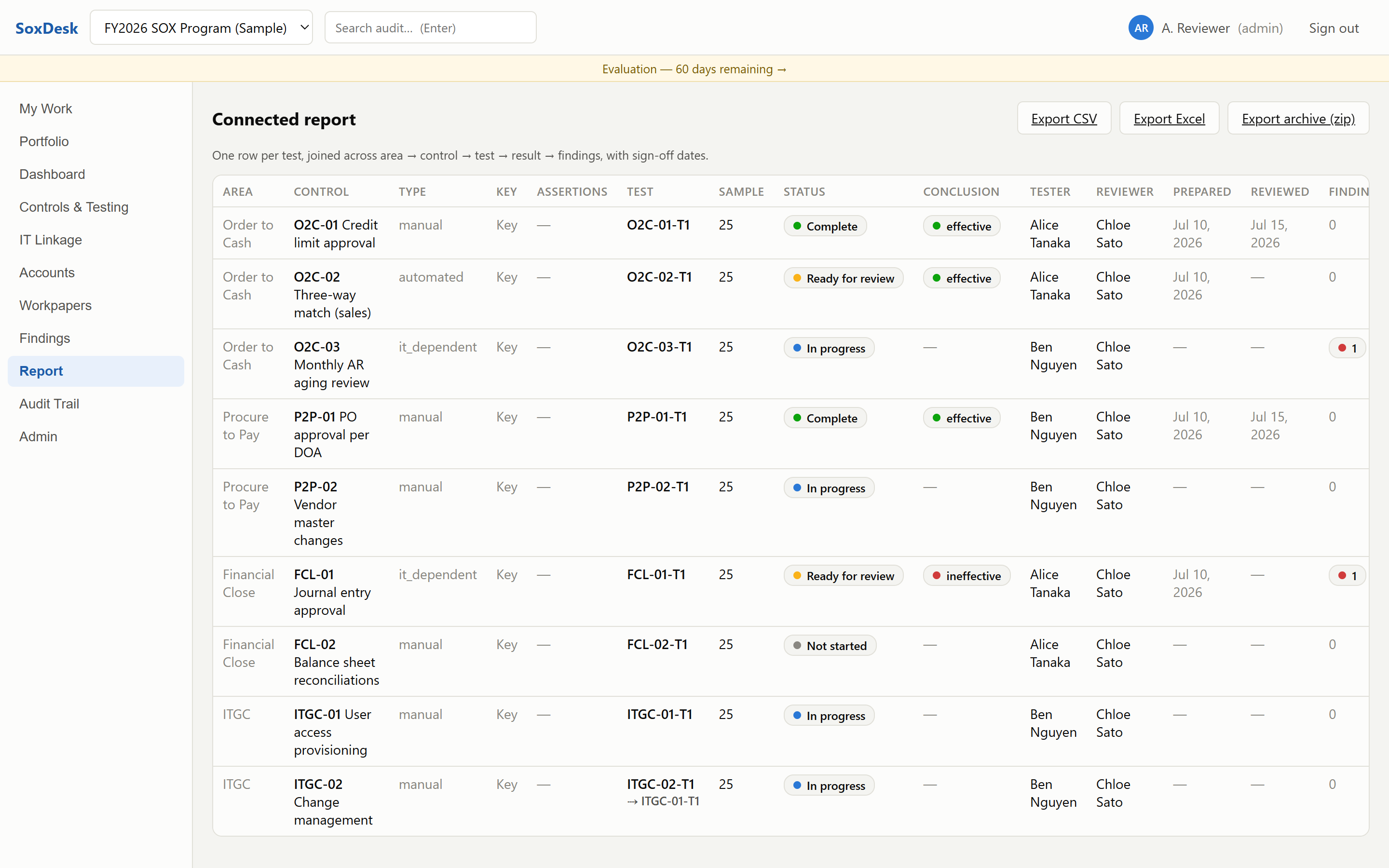Image resolution: width=1389 pixels, height=868 pixels.
Task: Open test FCL-02-T1
Action: click(657, 644)
